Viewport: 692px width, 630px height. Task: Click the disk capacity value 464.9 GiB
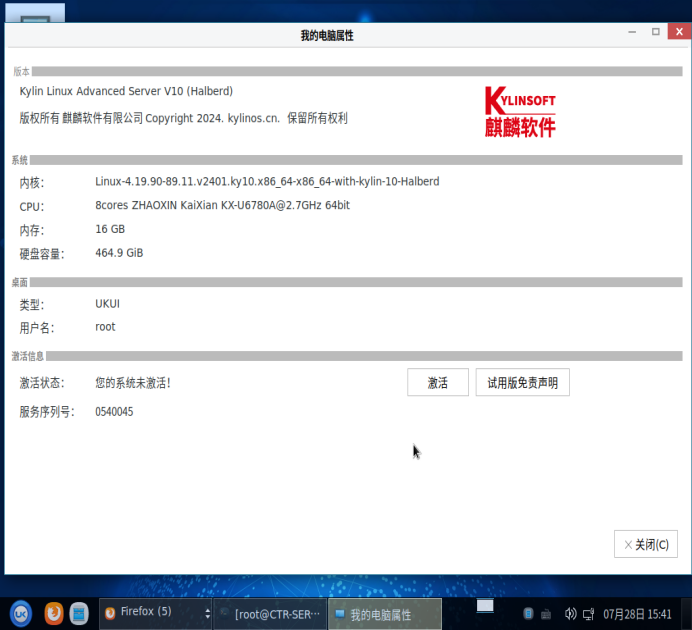pyautogui.click(x=119, y=253)
